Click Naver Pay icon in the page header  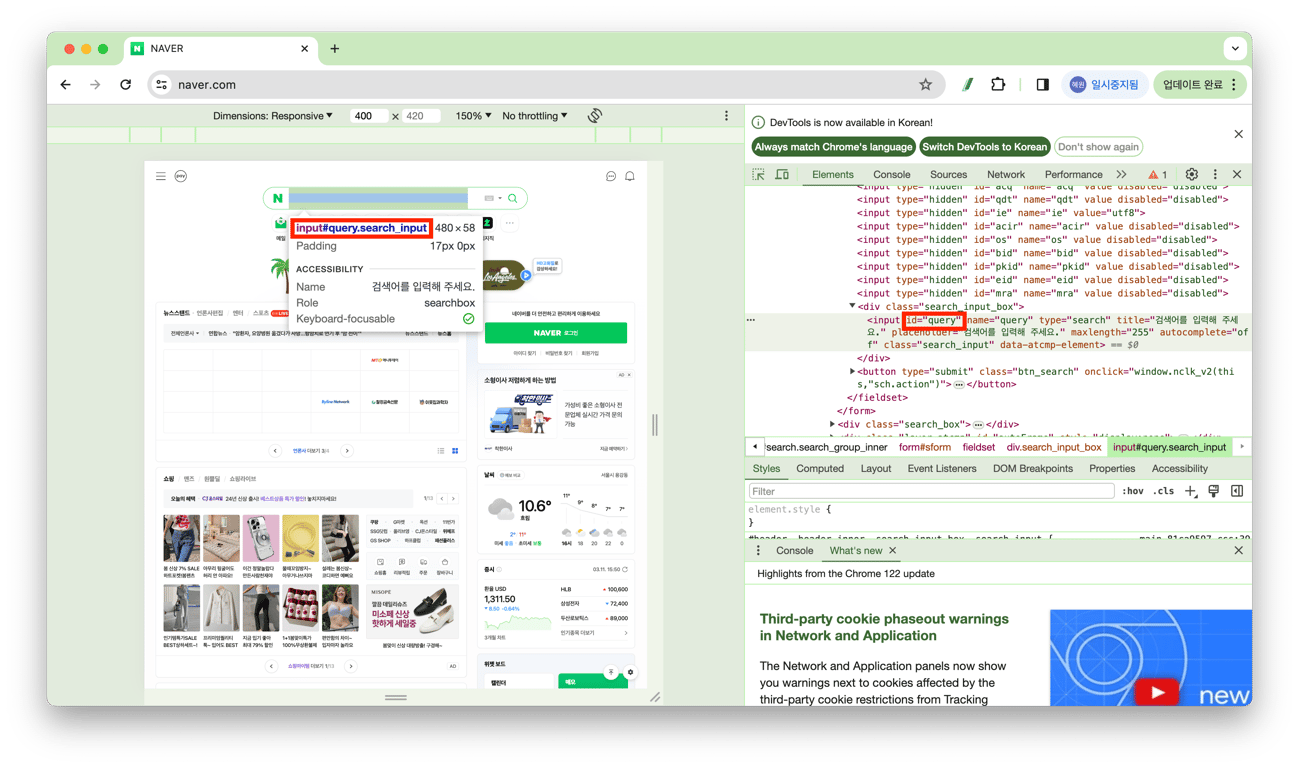[x=181, y=176]
